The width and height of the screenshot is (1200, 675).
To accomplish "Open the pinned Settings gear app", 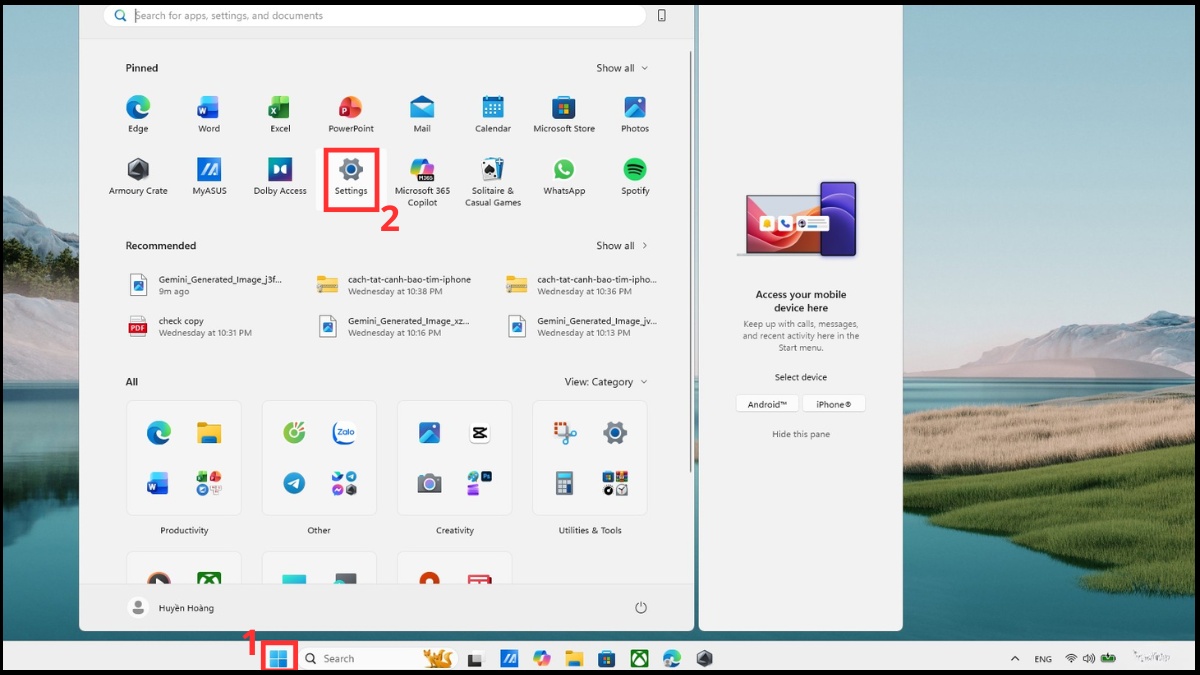I will point(351,175).
